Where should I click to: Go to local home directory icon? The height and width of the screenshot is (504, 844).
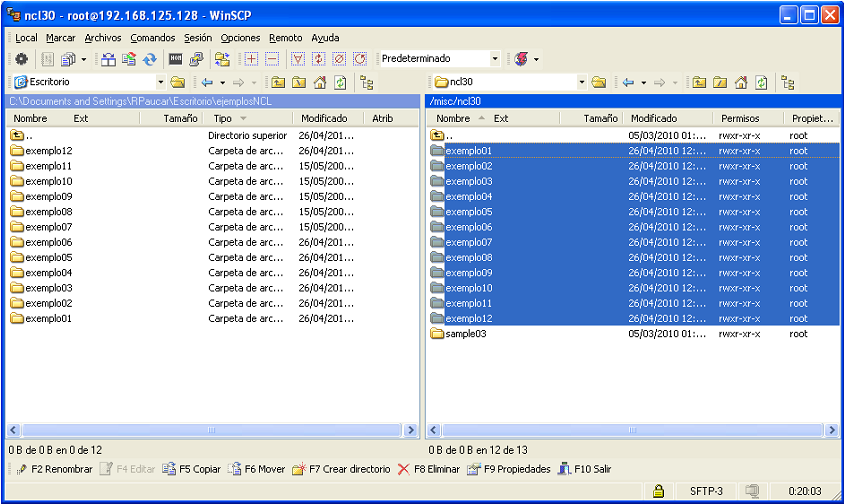(x=320, y=82)
